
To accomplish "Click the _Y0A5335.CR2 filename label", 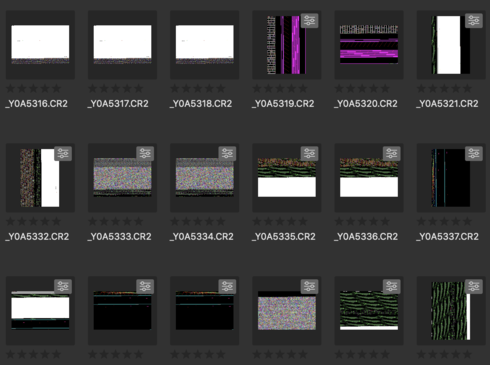I will (x=284, y=237).
